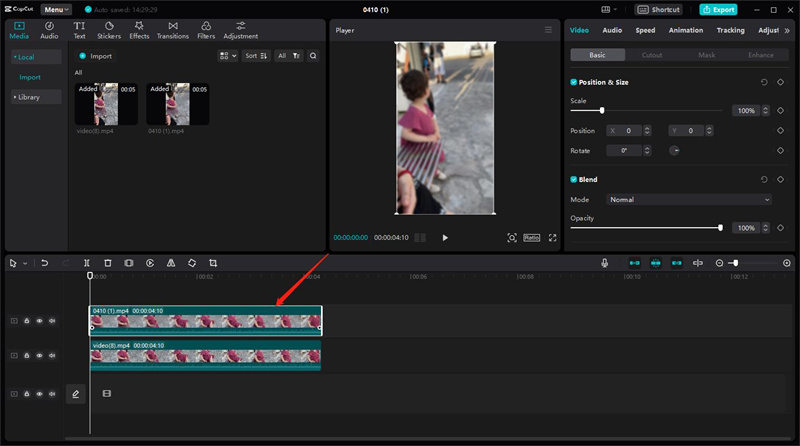Viewport: 800px width, 446px height.
Task: Toggle preview axis icon
Action: pyautogui.click(x=697, y=263)
